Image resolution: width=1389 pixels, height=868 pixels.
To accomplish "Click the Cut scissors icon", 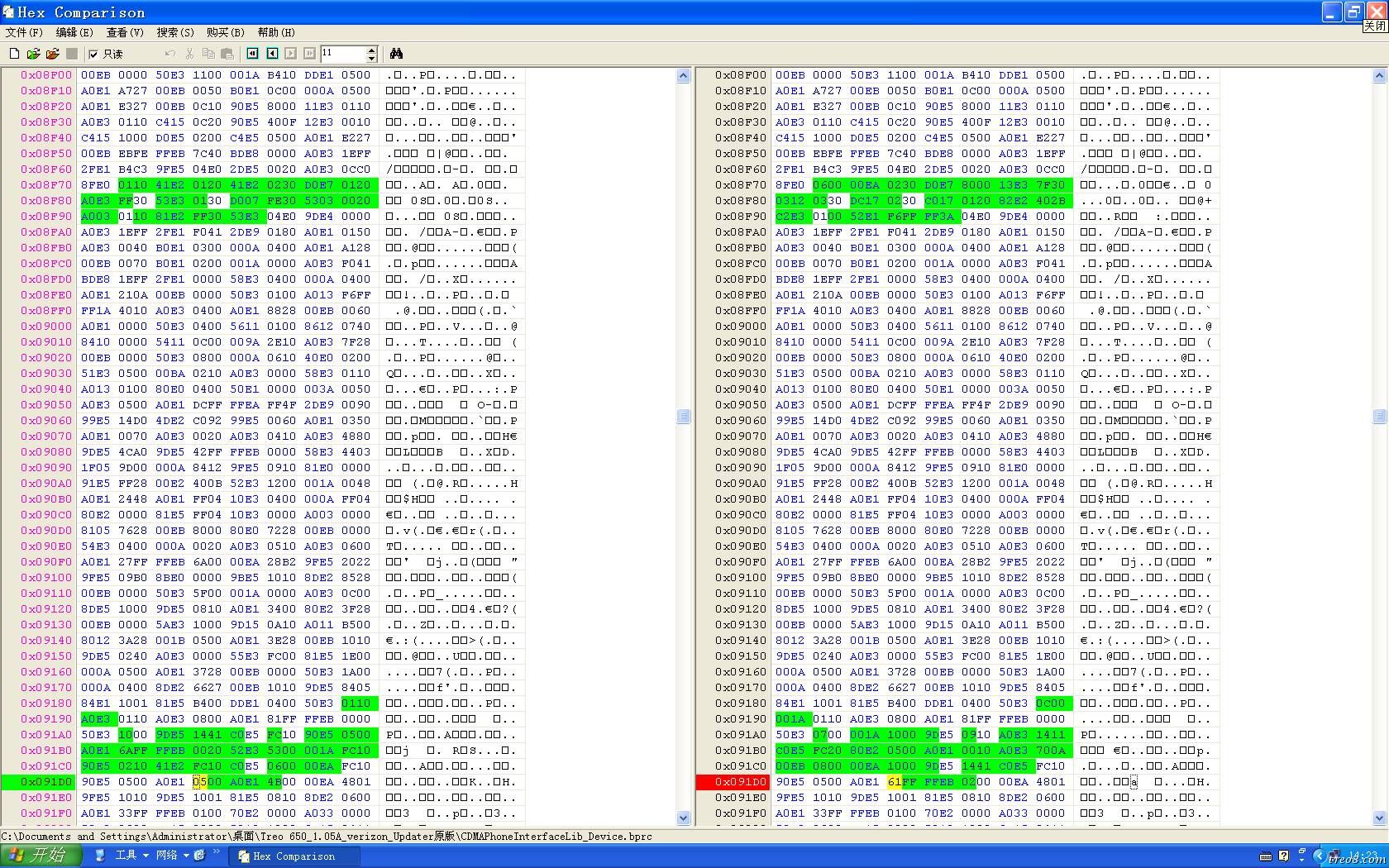I will (x=189, y=54).
